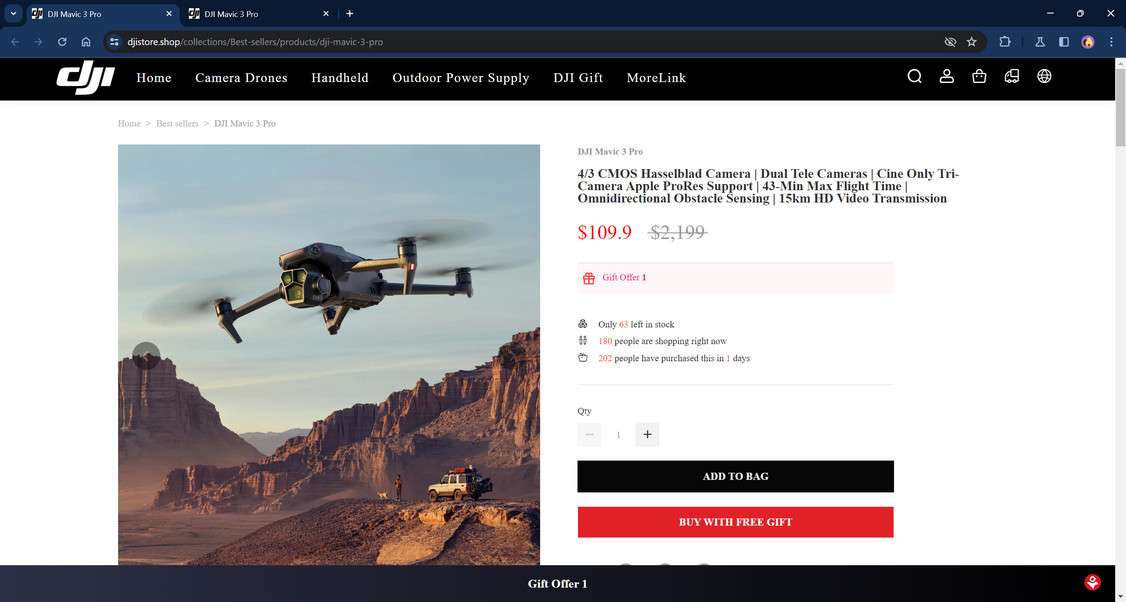Select the first DJI Mavic 3 Pro tab
Image resolution: width=1126 pixels, height=602 pixels.
pyautogui.click(x=101, y=14)
